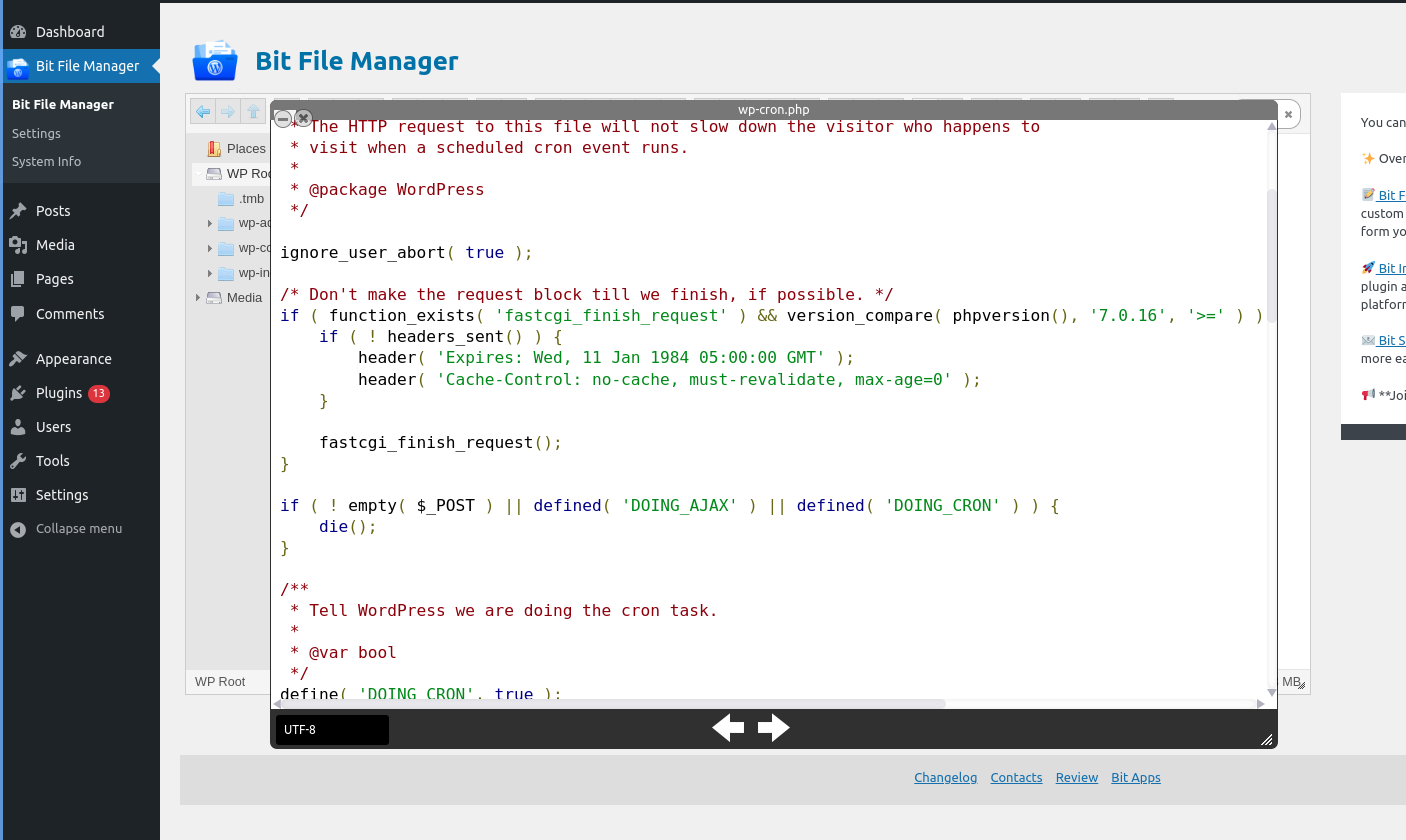
Task: Click the editor scroll-up arrow
Action: (1272, 125)
